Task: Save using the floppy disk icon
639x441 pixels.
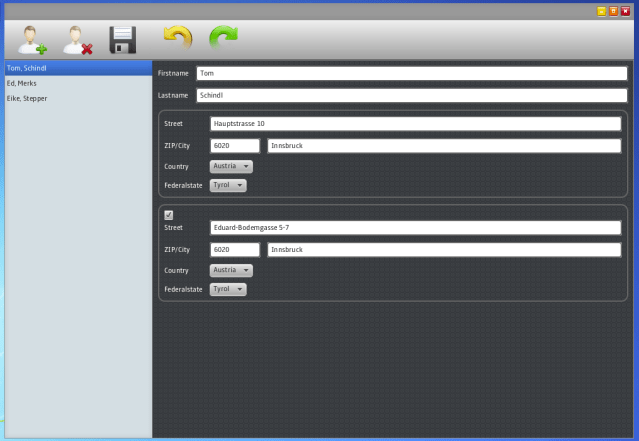Action: pos(123,40)
